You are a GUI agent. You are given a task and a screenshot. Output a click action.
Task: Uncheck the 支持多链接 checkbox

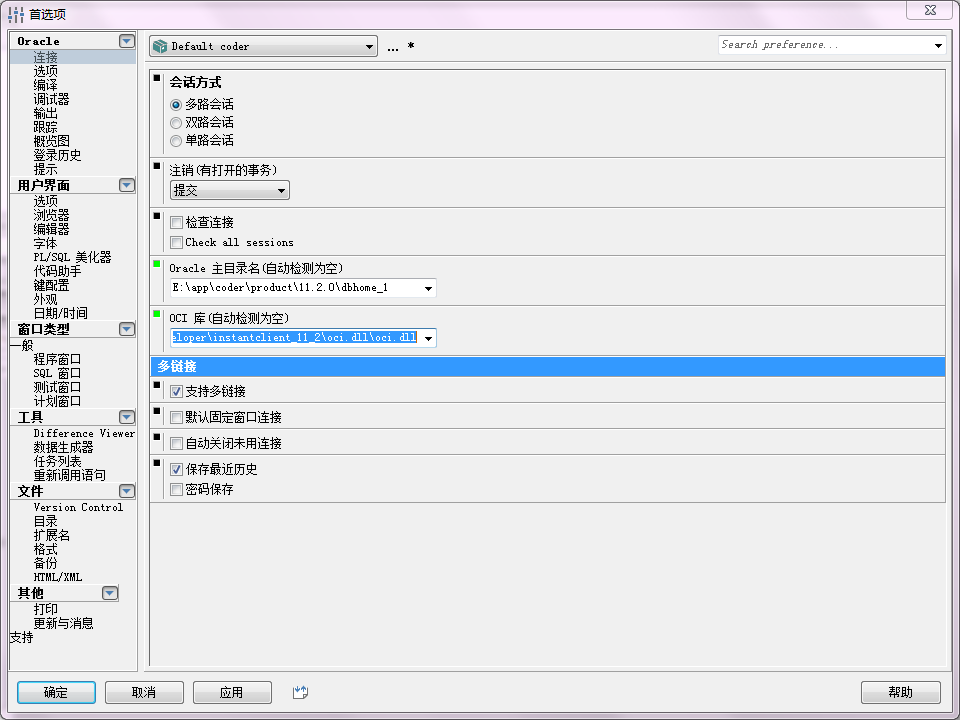(x=176, y=391)
